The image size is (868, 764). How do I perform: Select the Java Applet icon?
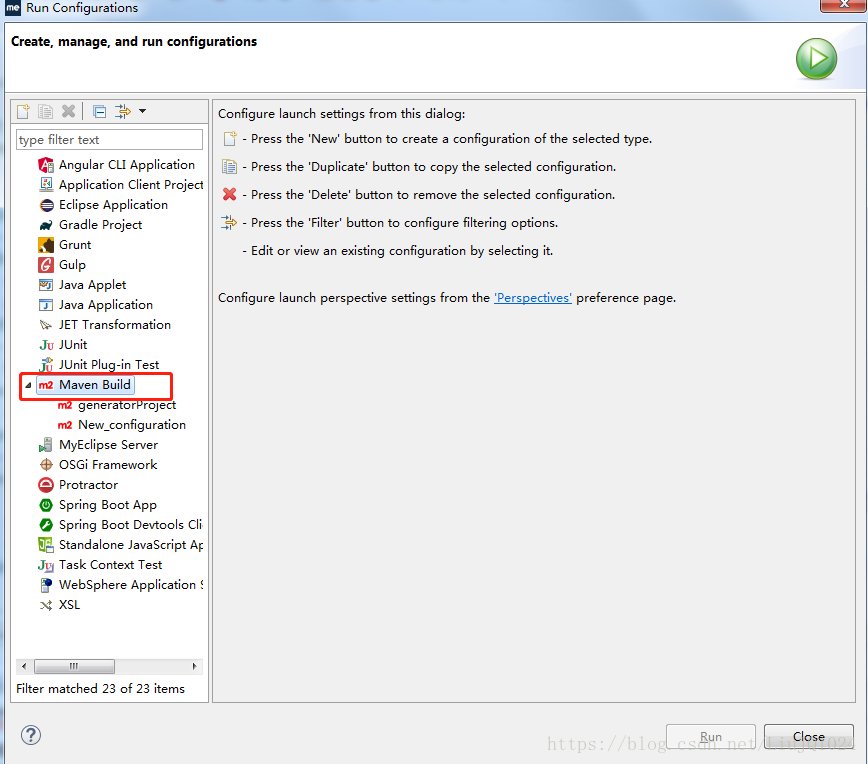pos(46,285)
